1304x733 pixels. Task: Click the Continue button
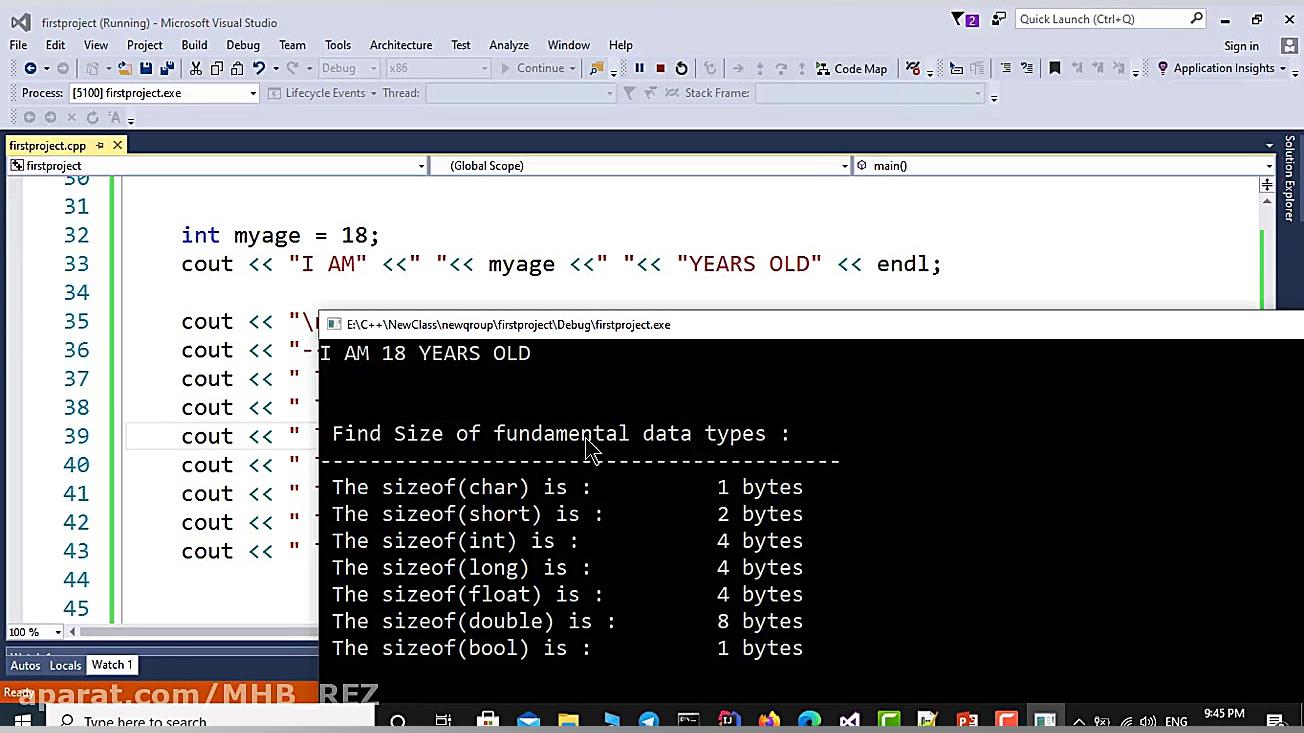coord(532,68)
